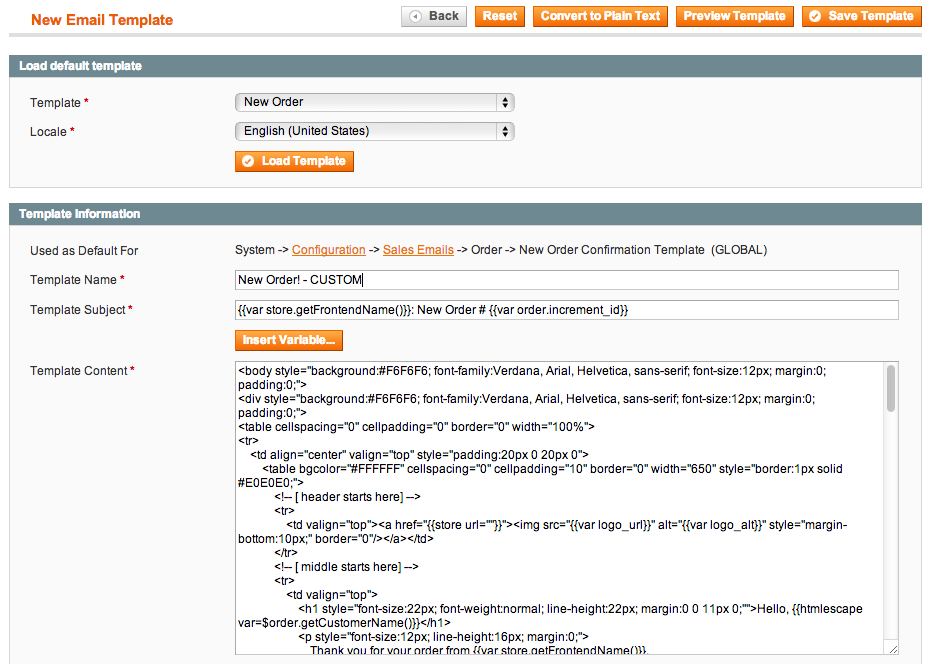Click the Template Content scrollbar thumb
This screenshot has height=664, width=929.
[x=890, y=388]
